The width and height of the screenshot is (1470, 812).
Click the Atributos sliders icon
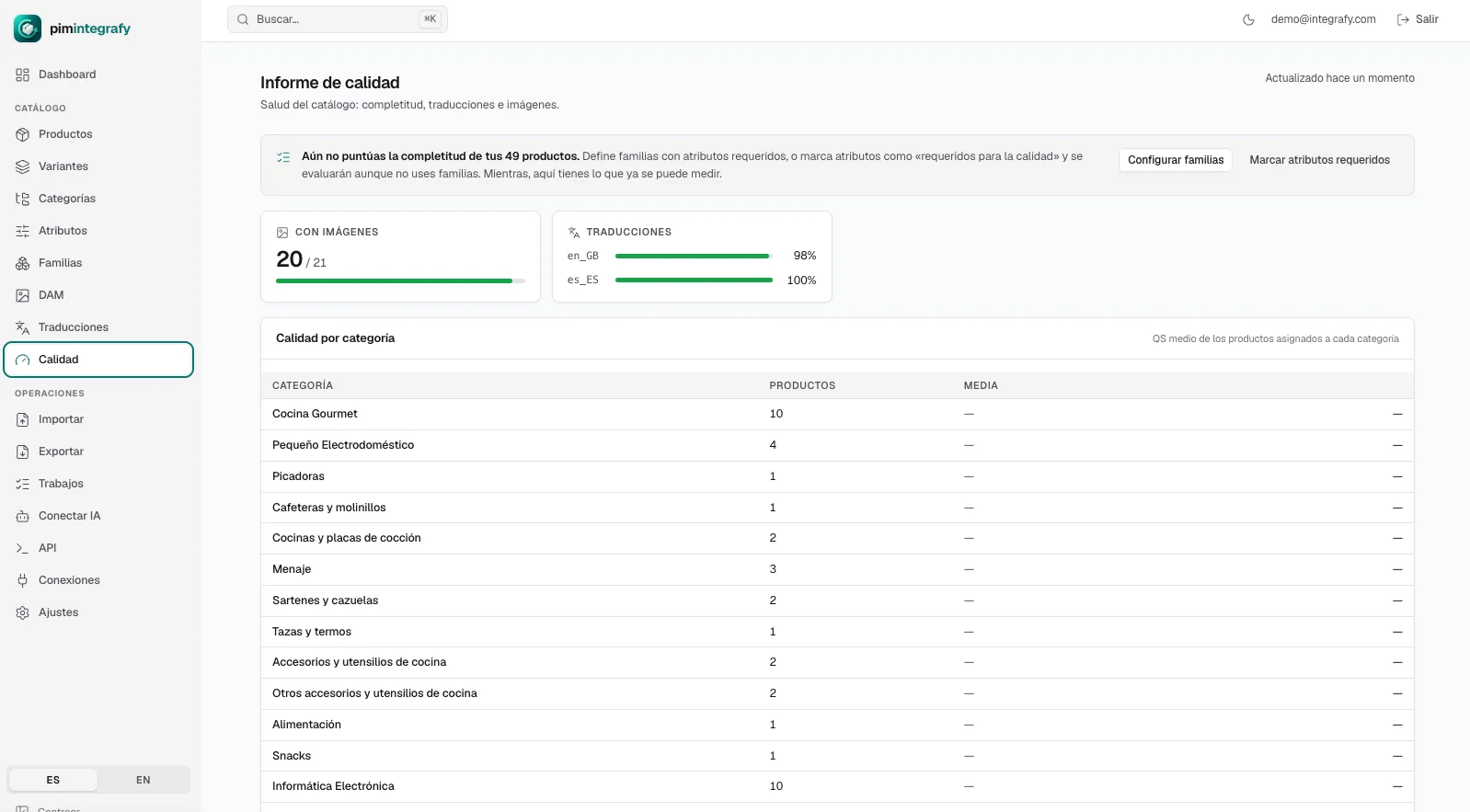[x=23, y=231]
